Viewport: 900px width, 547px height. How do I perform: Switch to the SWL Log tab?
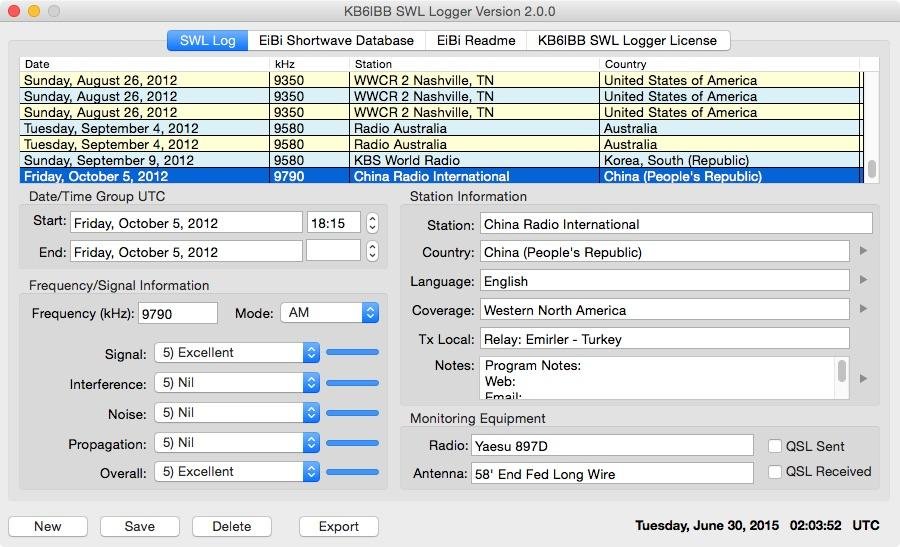pyautogui.click(x=208, y=41)
